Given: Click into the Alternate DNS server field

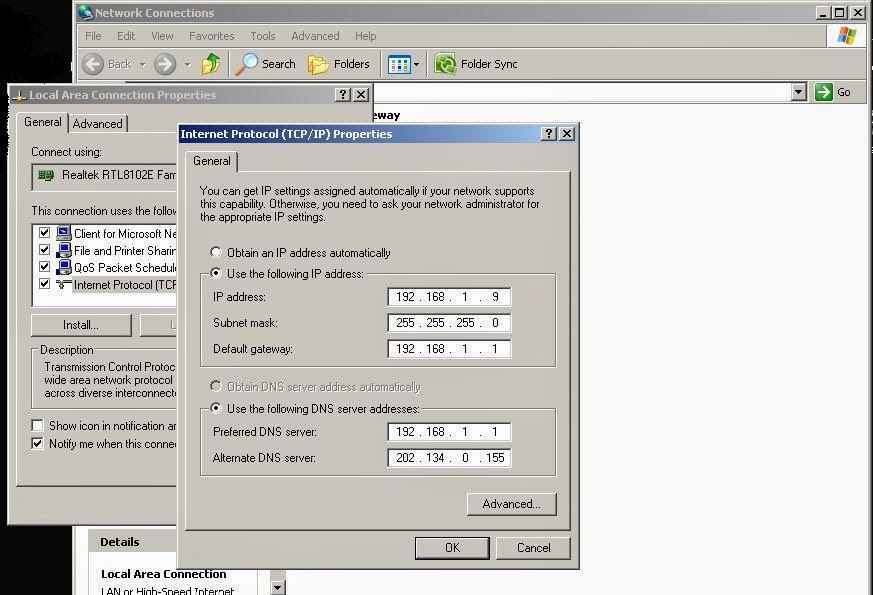Looking at the screenshot, I should point(449,458).
